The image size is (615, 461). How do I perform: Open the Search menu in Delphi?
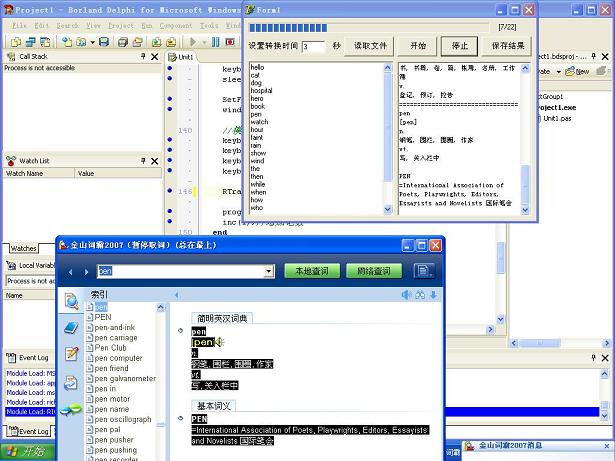pyautogui.click(x=67, y=26)
